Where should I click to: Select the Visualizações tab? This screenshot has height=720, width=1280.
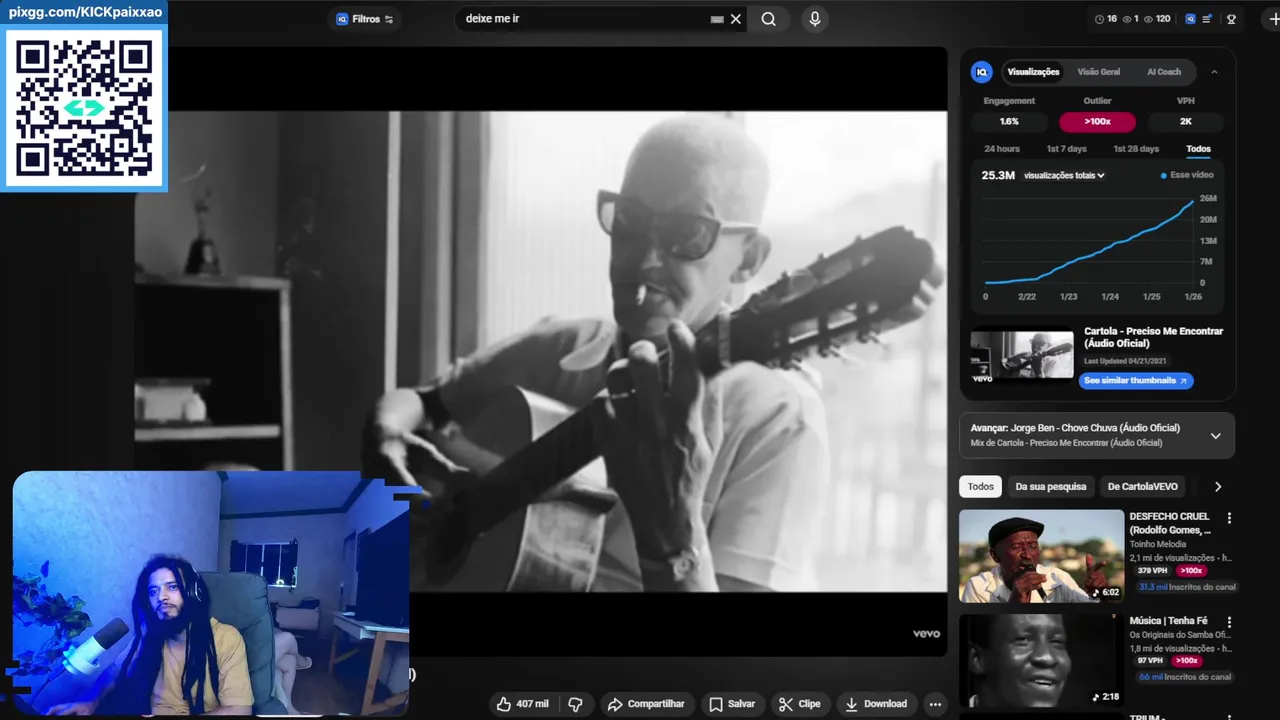(x=1033, y=72)
